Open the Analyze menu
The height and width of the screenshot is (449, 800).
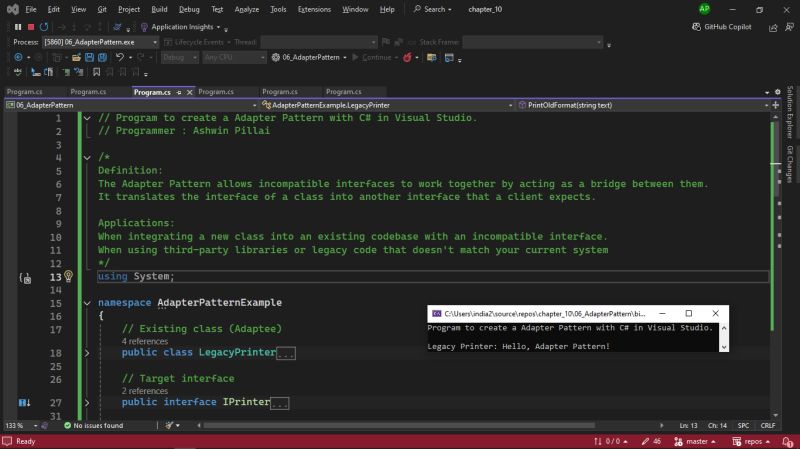click(x=246, y=9)
